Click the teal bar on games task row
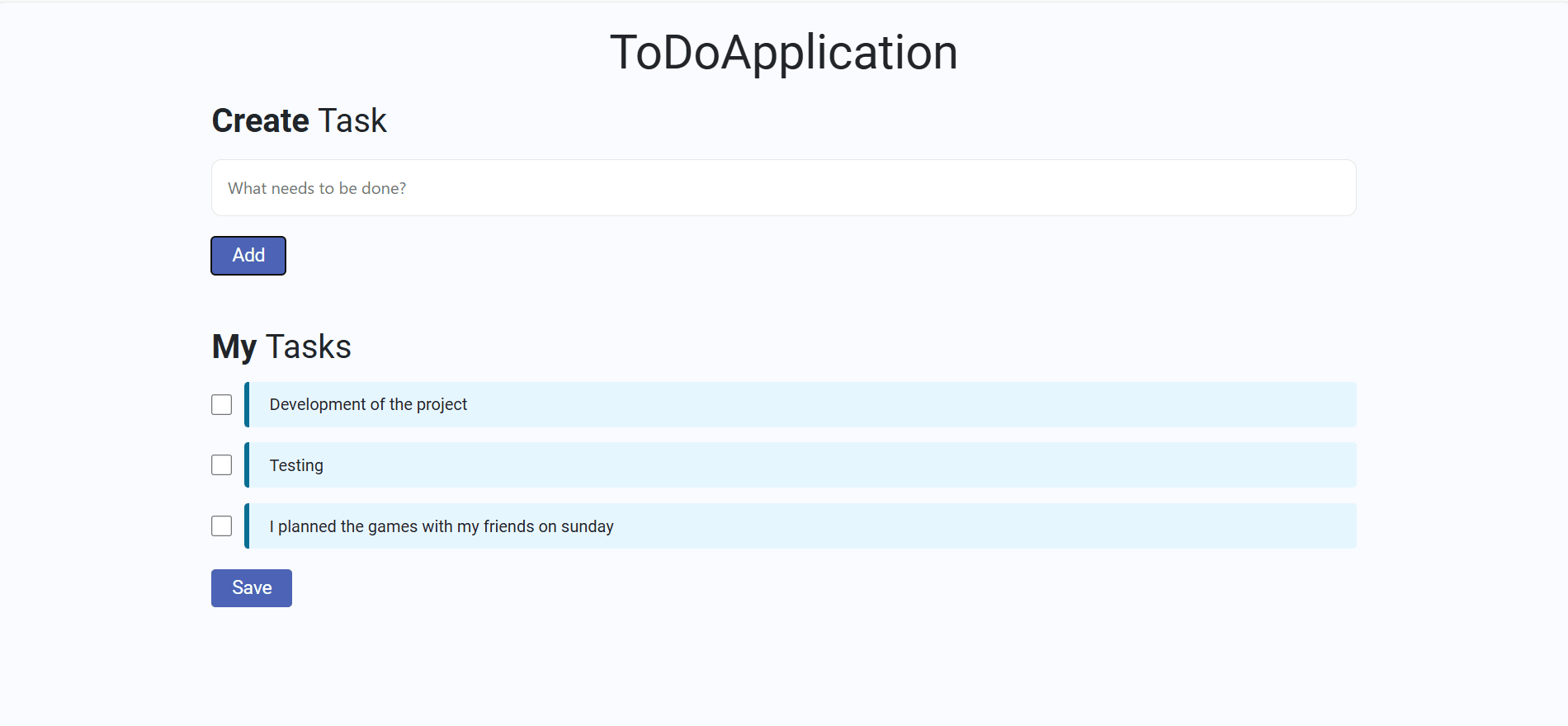The image size is (1568, 726). (247, 526)
